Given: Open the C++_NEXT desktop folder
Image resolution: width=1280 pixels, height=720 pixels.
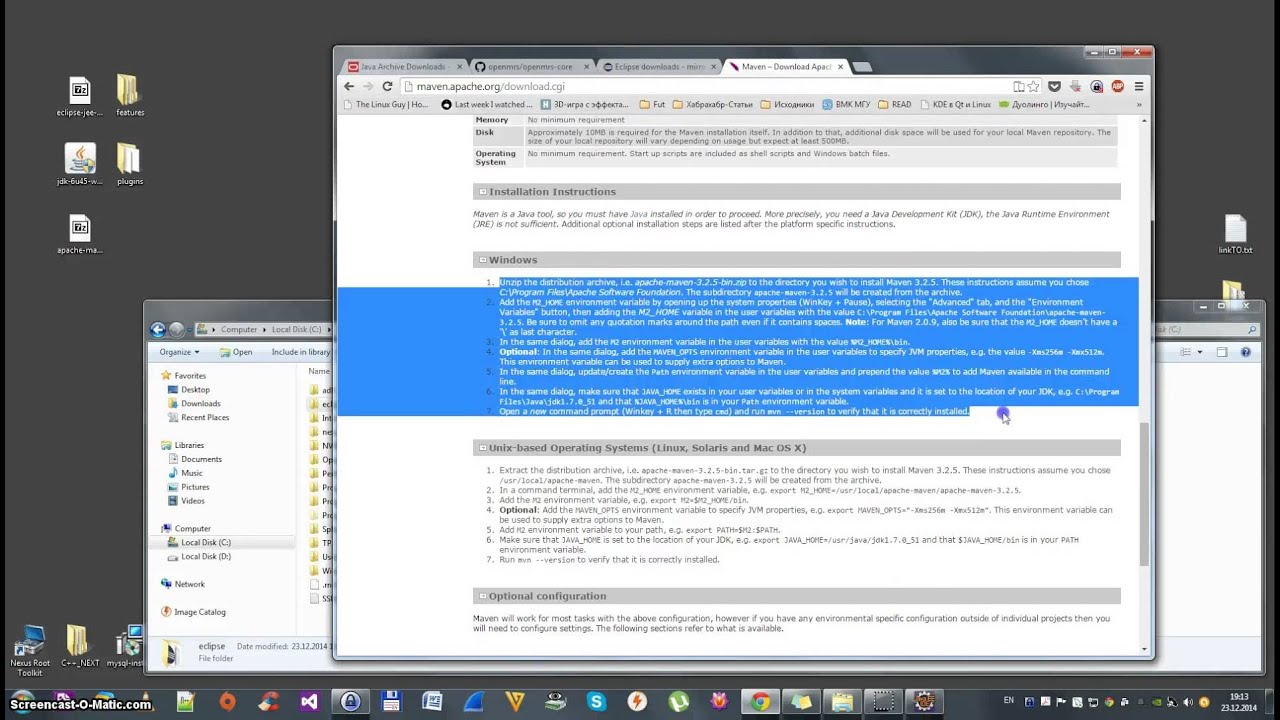Looking at the screenshot, I should coord(80,648).
